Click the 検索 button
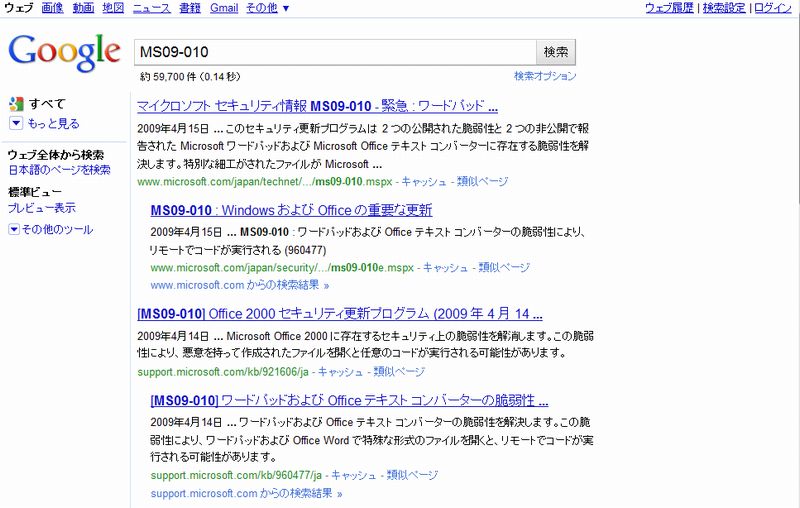Image resolution: width=800 pixels, height=508 pixels. pyautogui.click(x=556, y=52)
